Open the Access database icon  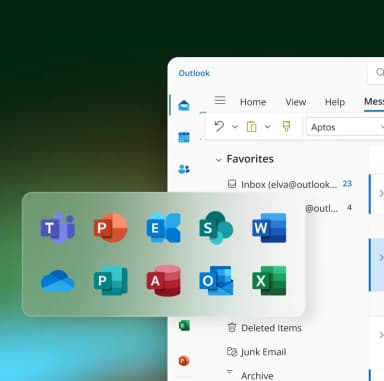click(x=164, y=281)
